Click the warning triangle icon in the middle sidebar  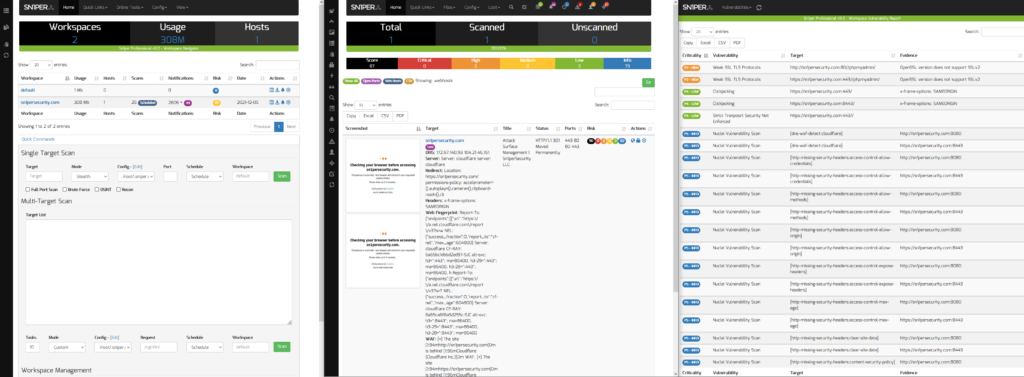[x=332, y=141]
